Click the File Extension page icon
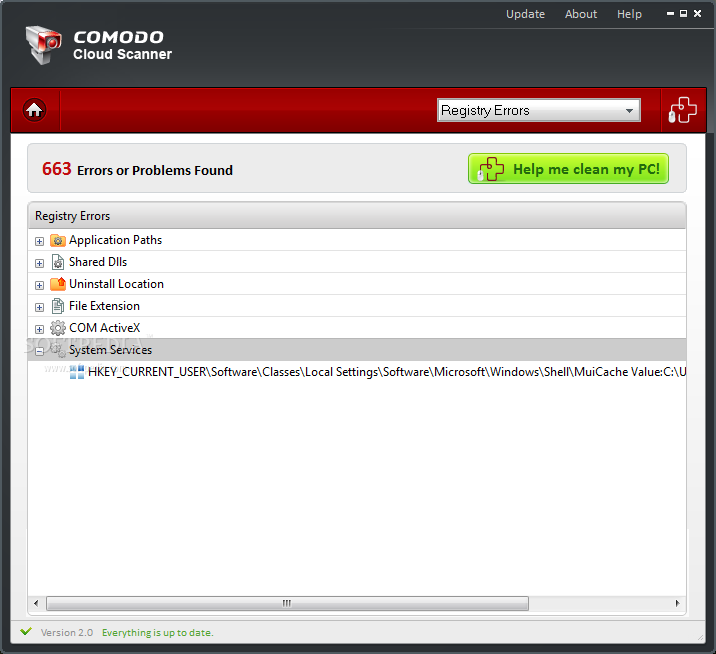Image resolution: width=716 pixels, height=654 pixels. (58, 306)
